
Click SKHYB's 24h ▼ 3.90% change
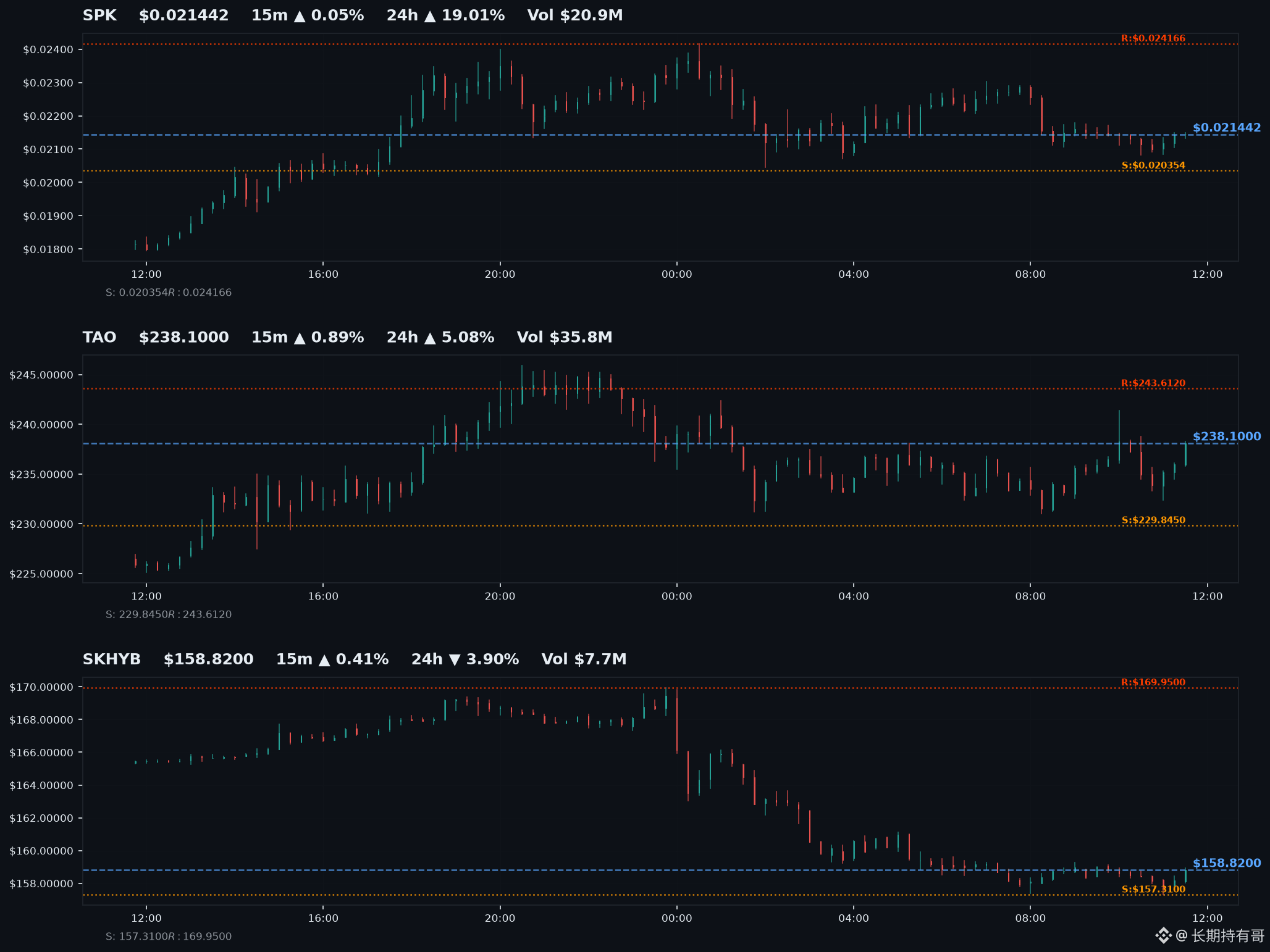465,659
